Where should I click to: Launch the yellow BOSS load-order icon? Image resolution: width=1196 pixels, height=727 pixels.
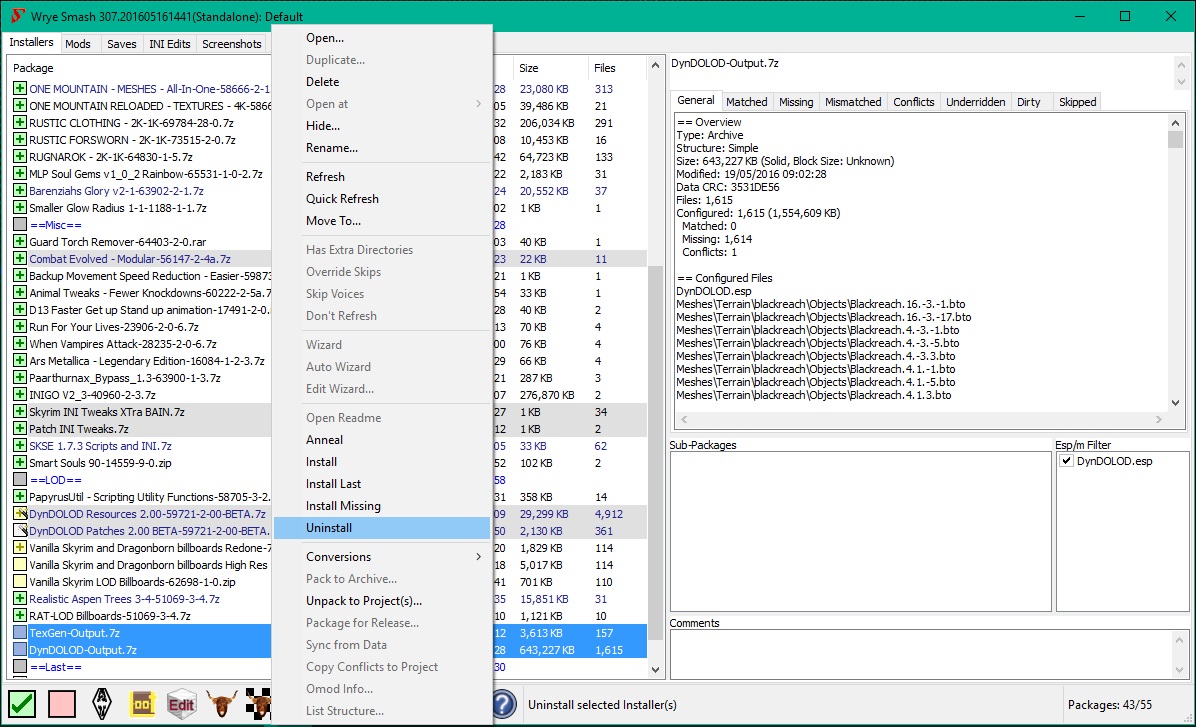coord(143,704)
